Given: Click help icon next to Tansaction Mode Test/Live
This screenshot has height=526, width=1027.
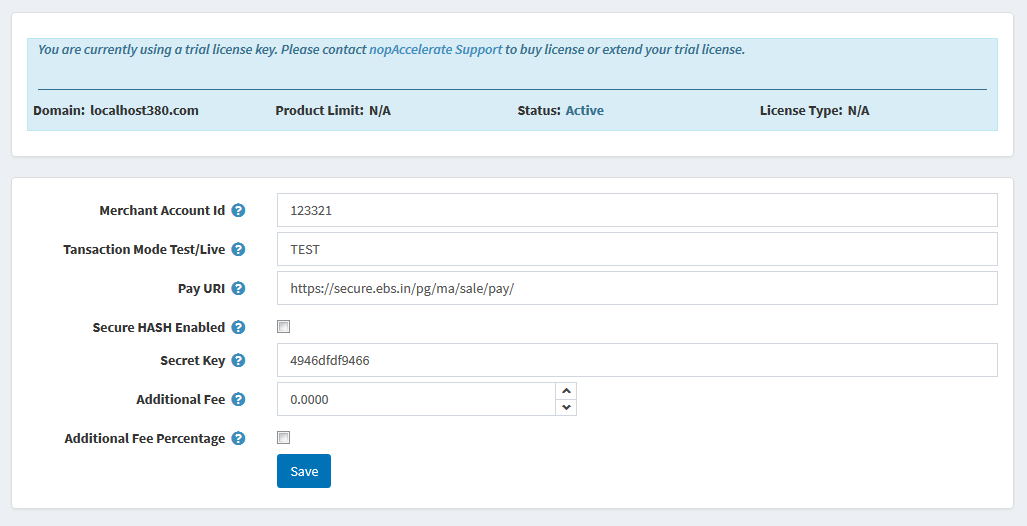Looking at the screenshot, I should pyautogui.click(x=238, y=250).
